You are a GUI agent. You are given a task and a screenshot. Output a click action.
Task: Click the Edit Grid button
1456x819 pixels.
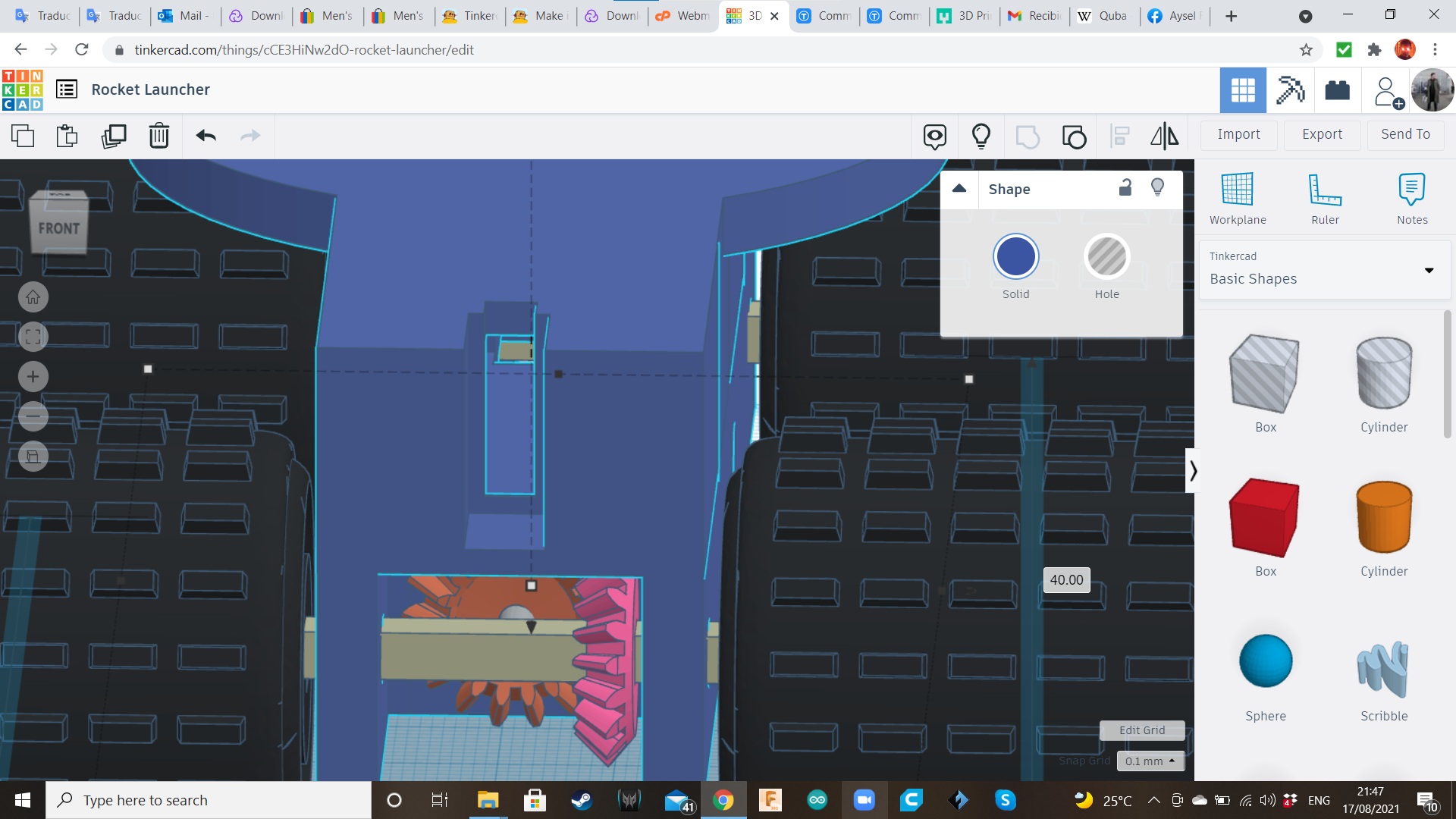tap(1141, 730)
